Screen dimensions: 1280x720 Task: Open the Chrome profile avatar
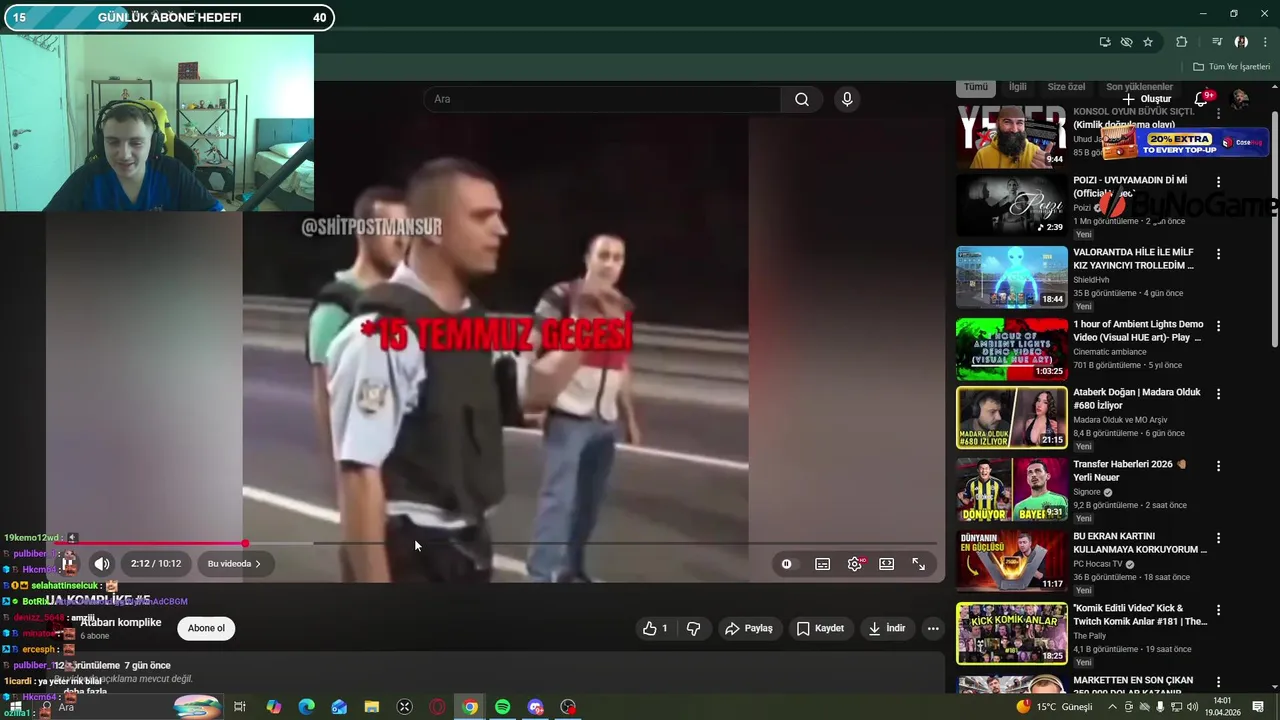click(x=1241, y=42)
